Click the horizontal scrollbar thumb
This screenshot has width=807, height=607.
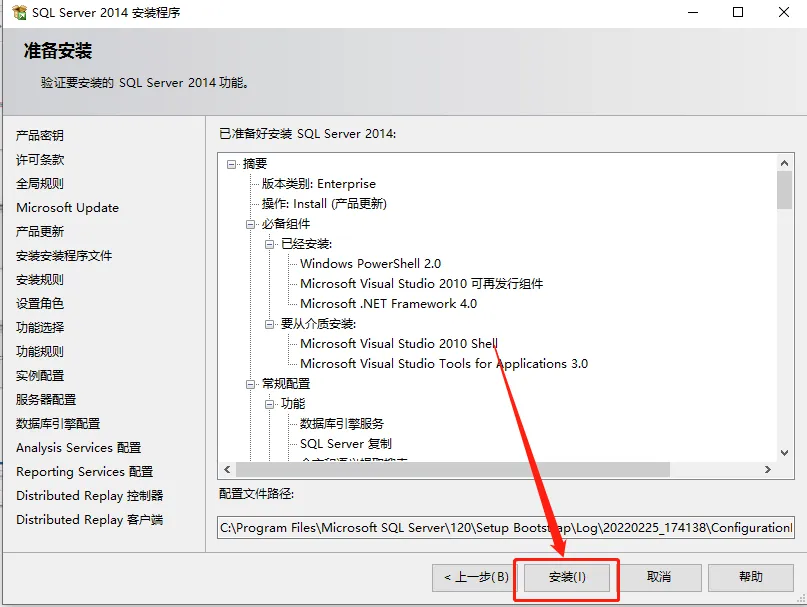(x=453, y=470)
